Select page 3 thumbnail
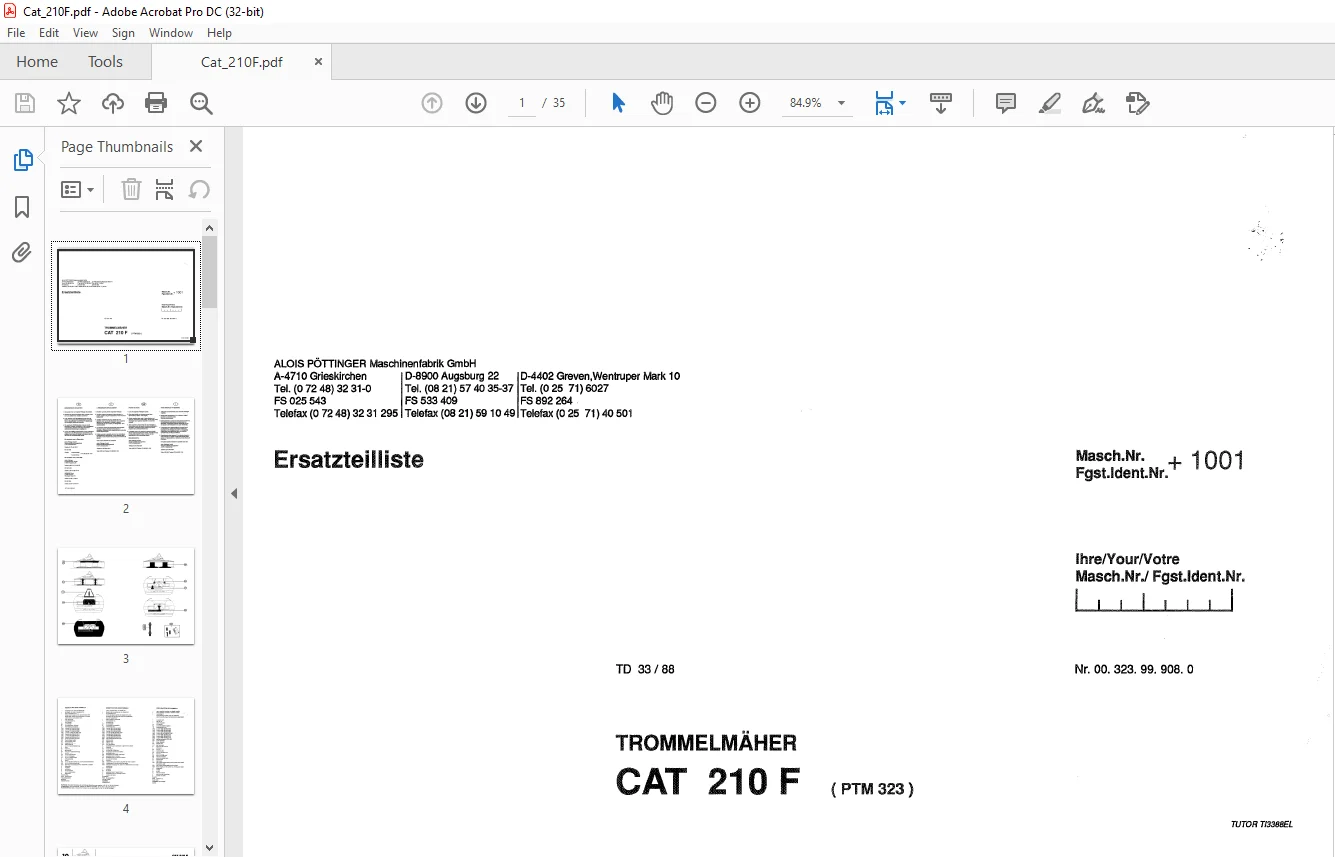 [126, 596]
